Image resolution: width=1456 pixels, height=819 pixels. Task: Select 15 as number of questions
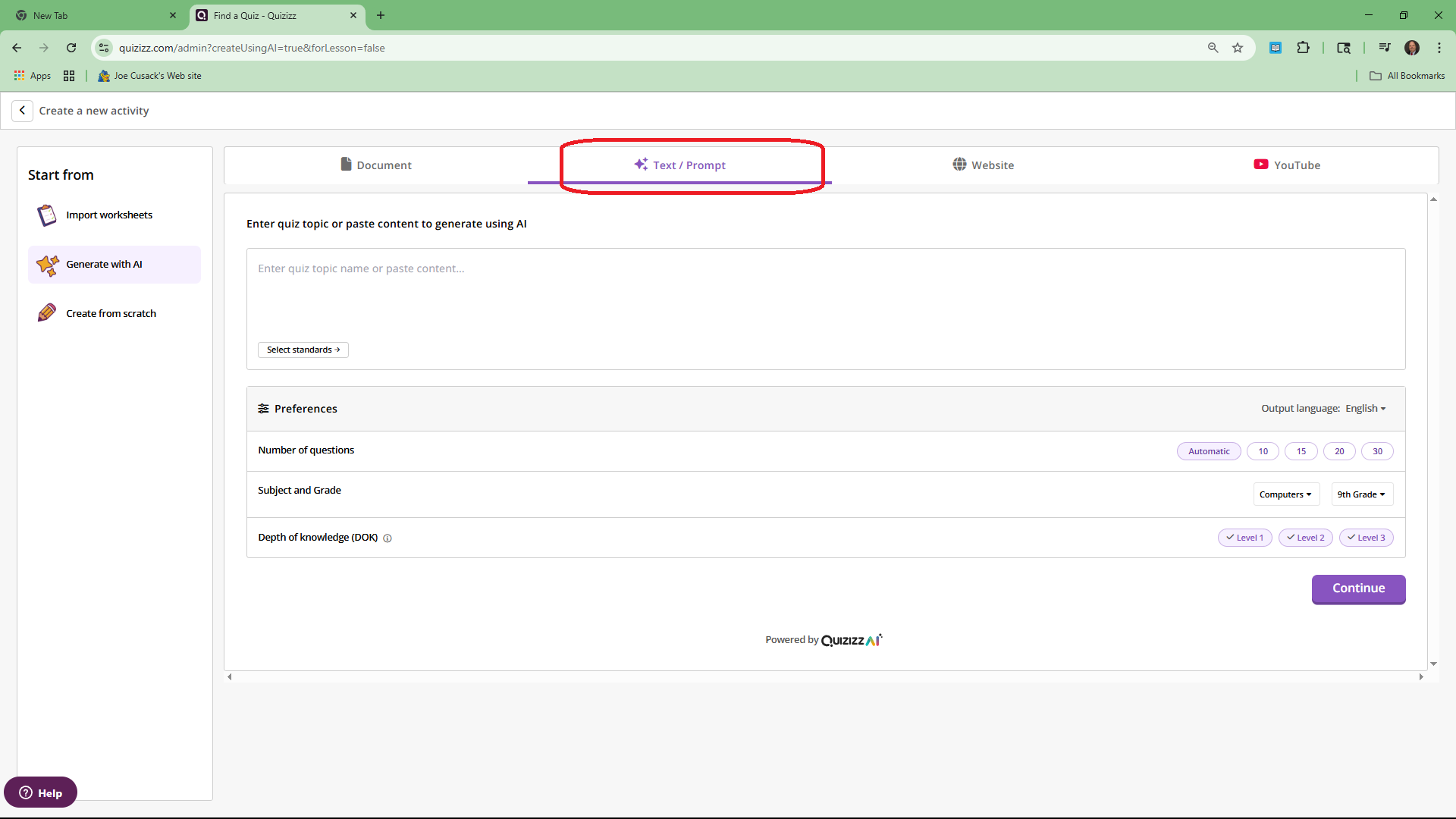(1301, 451)
